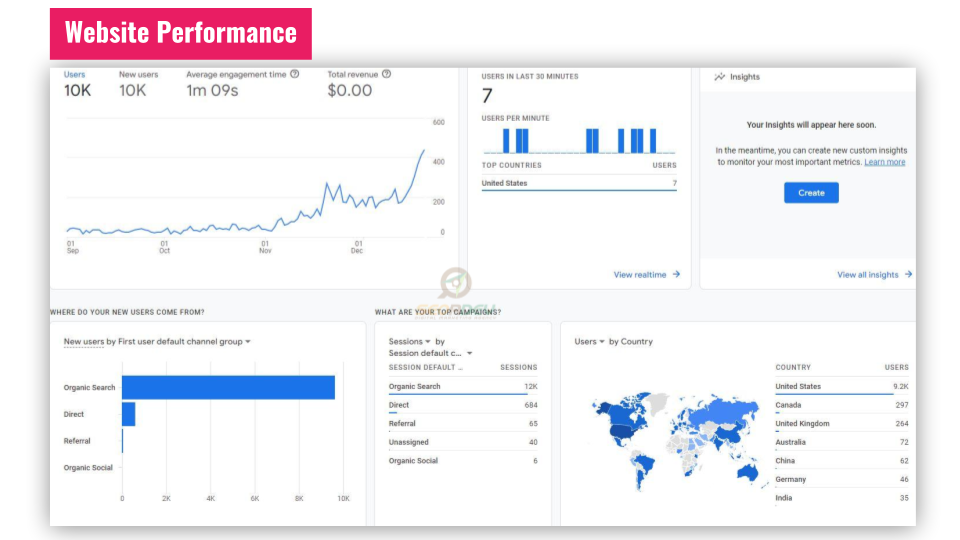
Task: Select Canada row in country table
Action: (x=842, y=405)
